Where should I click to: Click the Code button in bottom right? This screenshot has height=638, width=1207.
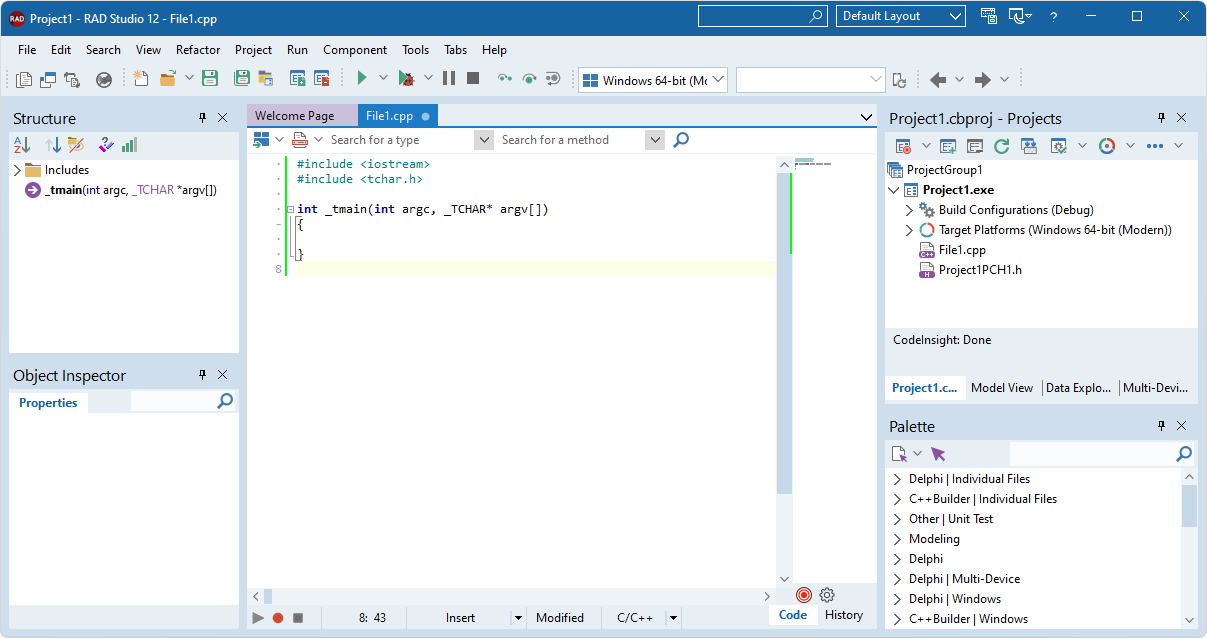(x=791, y=614)
